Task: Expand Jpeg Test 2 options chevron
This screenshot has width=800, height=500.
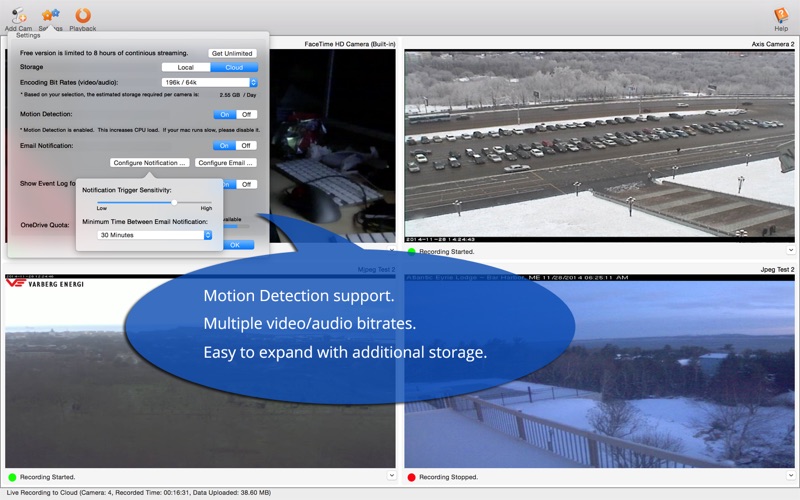Action: [x=790, y=475]
